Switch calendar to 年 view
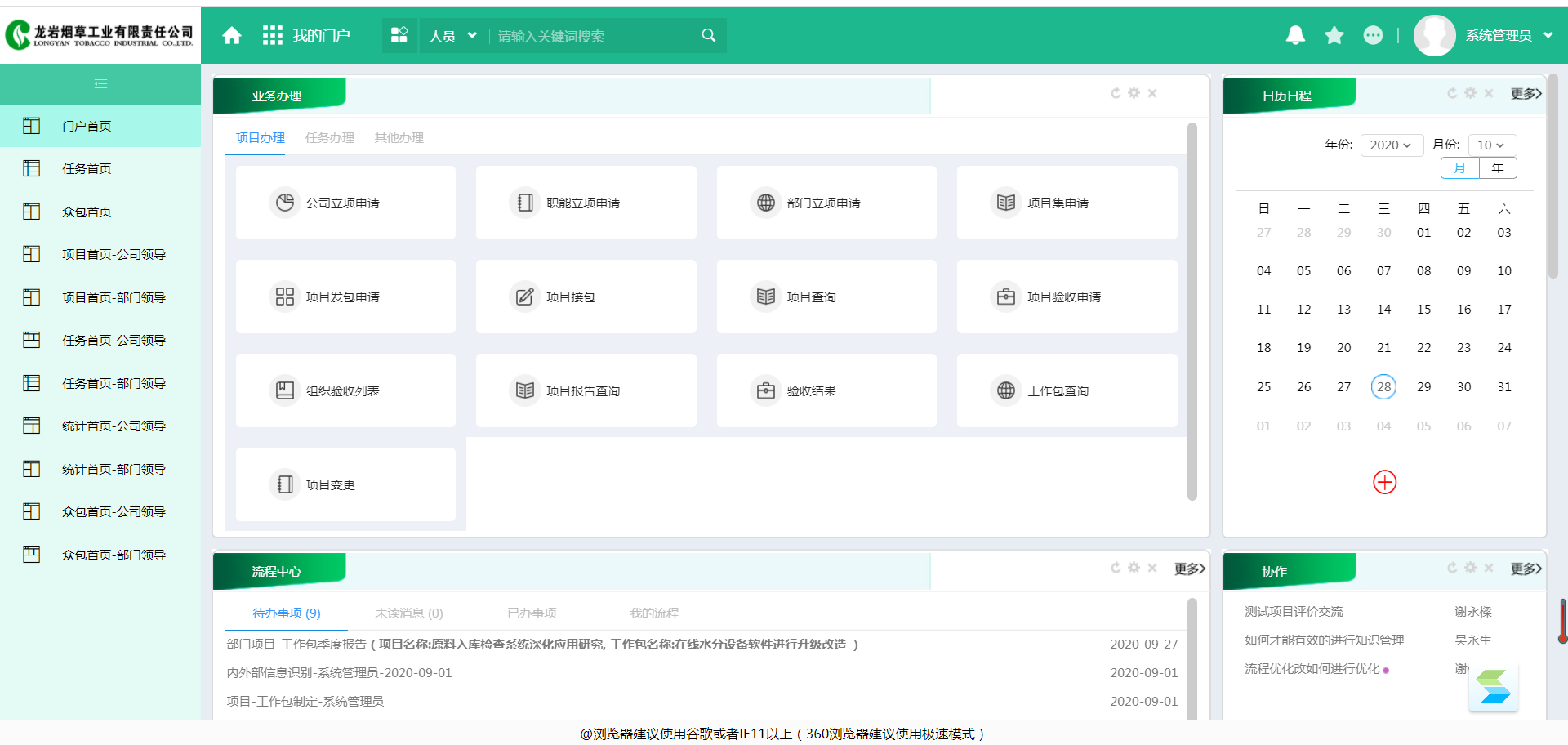This screenshot has width=1568, height=745. click(x=1498, y=167)
